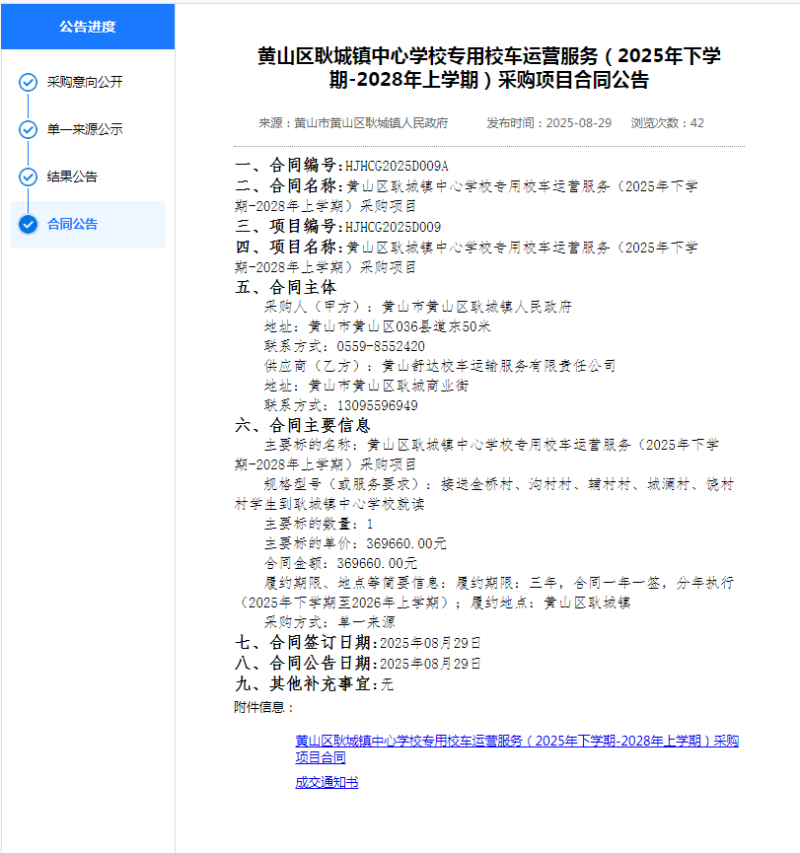Open the 校车运营服务采购项目合同 attachment link
Screen dimensions: 800x853
[516, 749]
